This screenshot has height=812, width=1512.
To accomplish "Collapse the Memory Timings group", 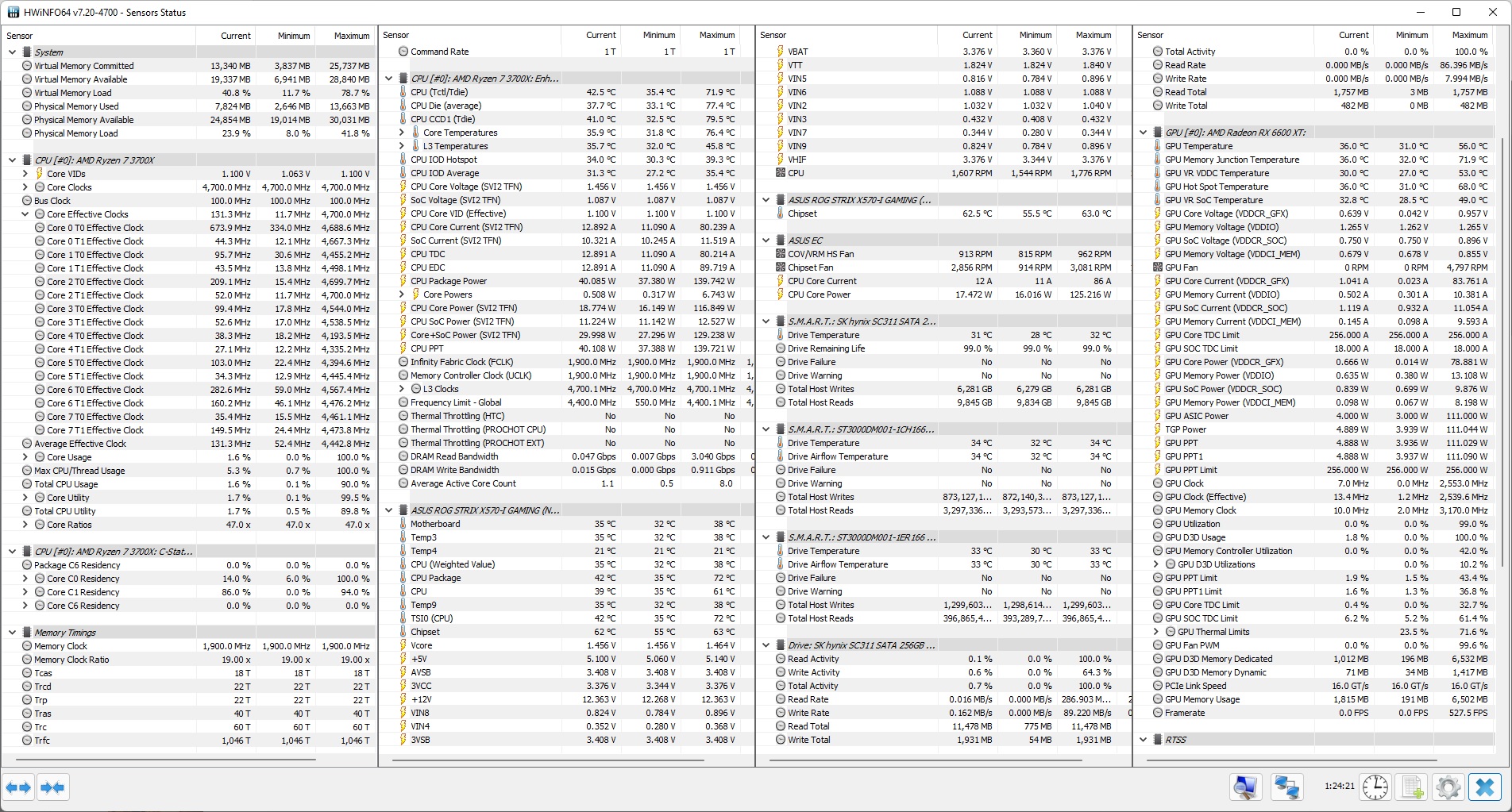I will [12, 633].
